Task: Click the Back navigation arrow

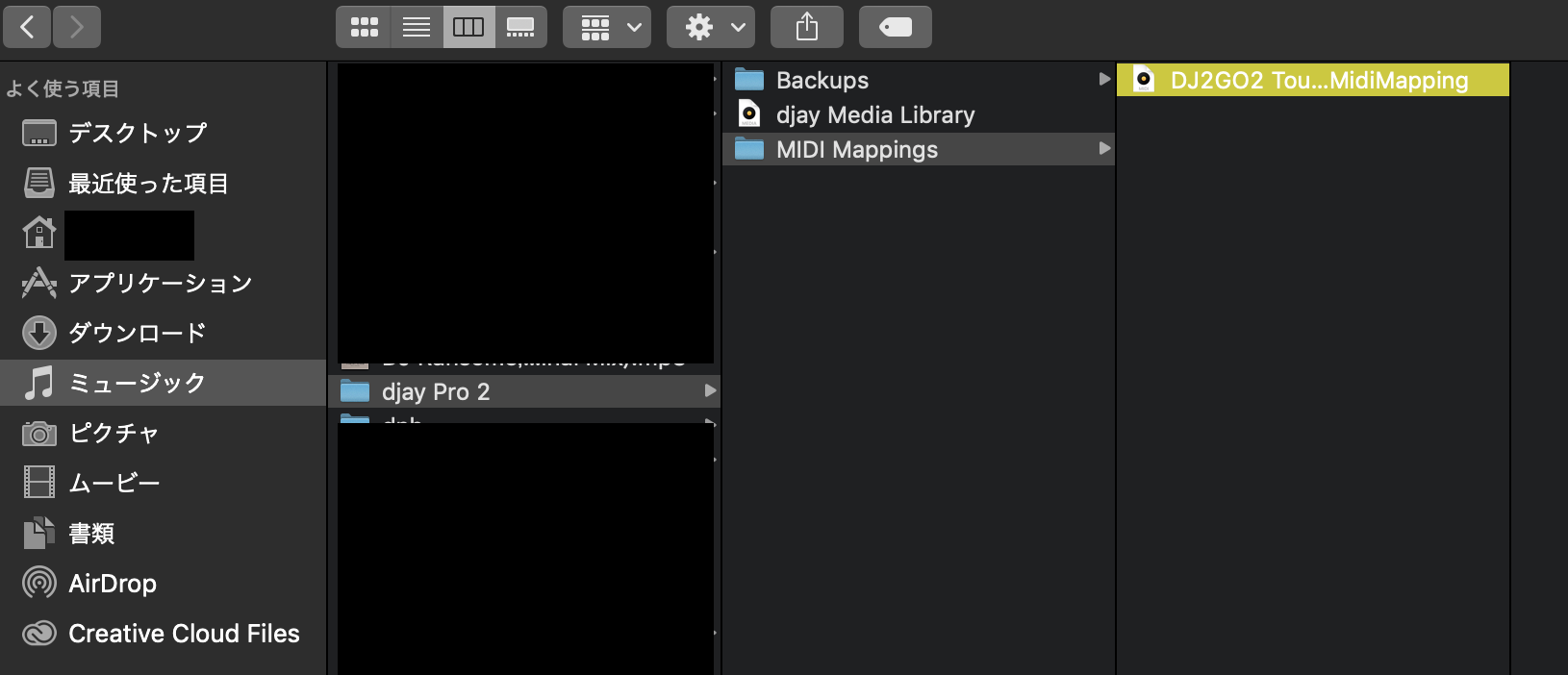Action: click(27, 27)
